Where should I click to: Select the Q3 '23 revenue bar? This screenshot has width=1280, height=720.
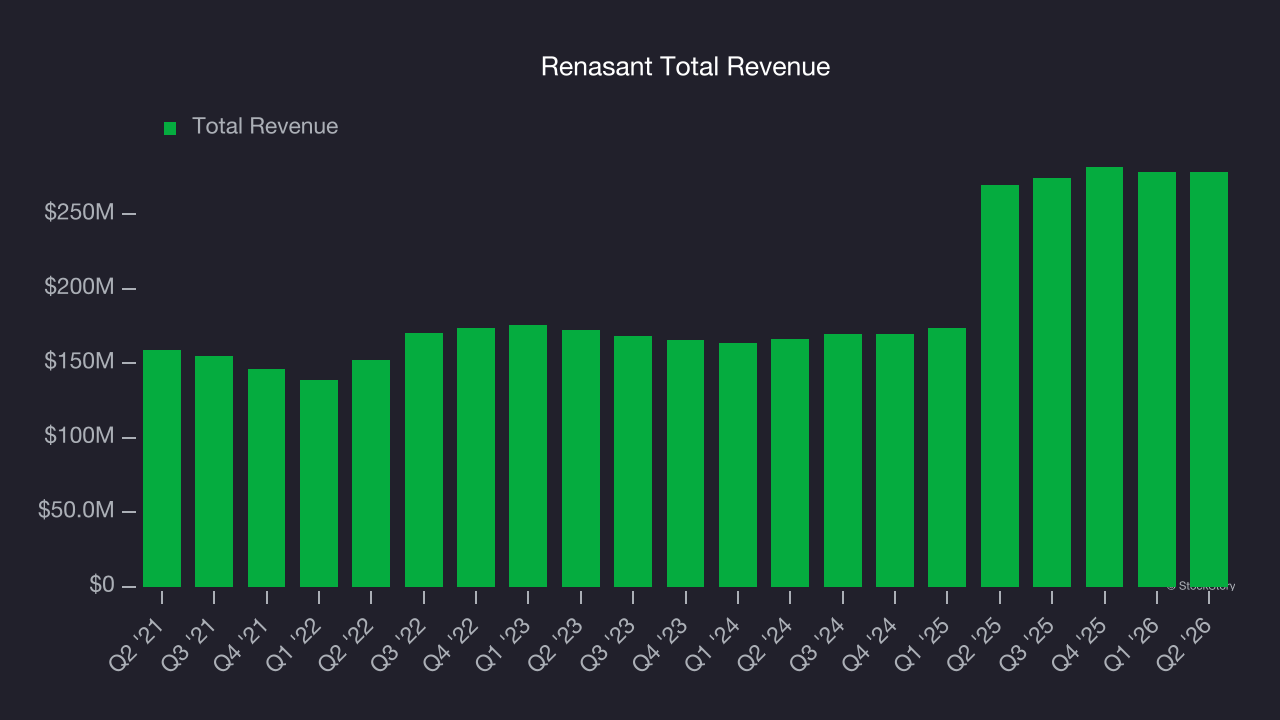tap(633, 461)
